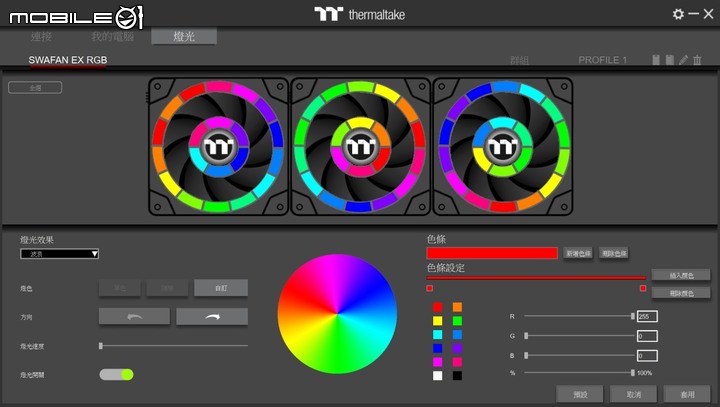This screenshot has width=720, height=407.
Task: Open the 燈光效果 lighting effect dropdown
Action: (59, 254)
